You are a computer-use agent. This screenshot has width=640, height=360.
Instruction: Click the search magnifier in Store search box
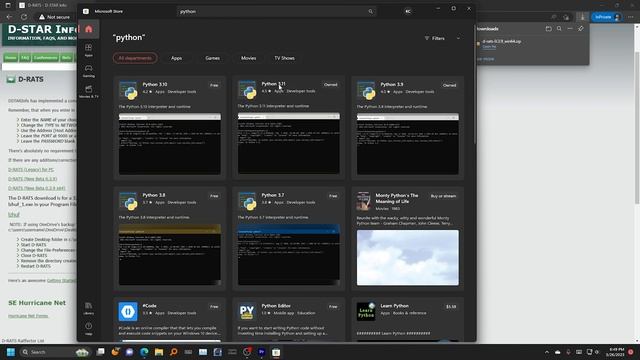(370, 11)
